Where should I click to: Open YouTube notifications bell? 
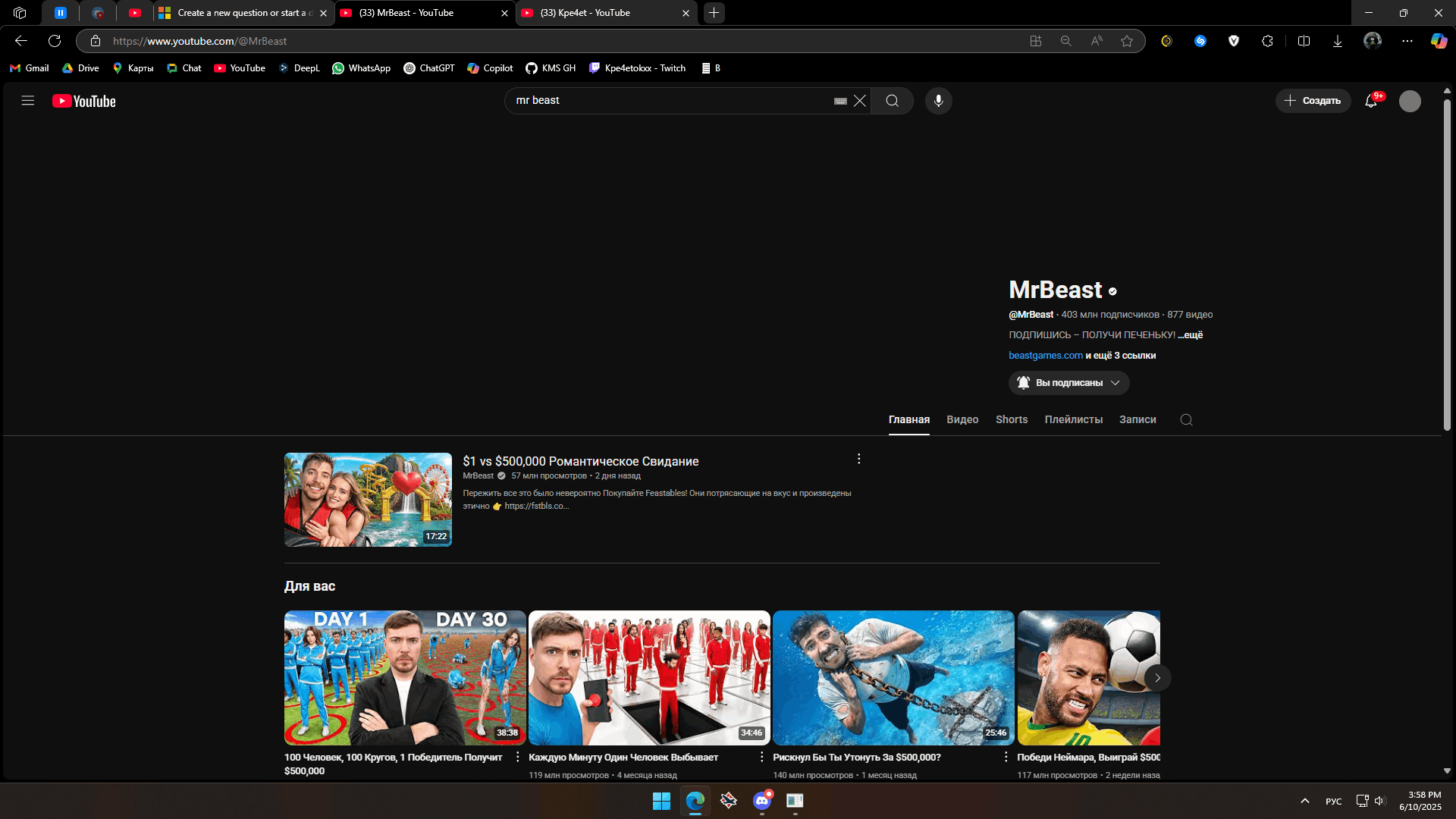coord(1371,101)
